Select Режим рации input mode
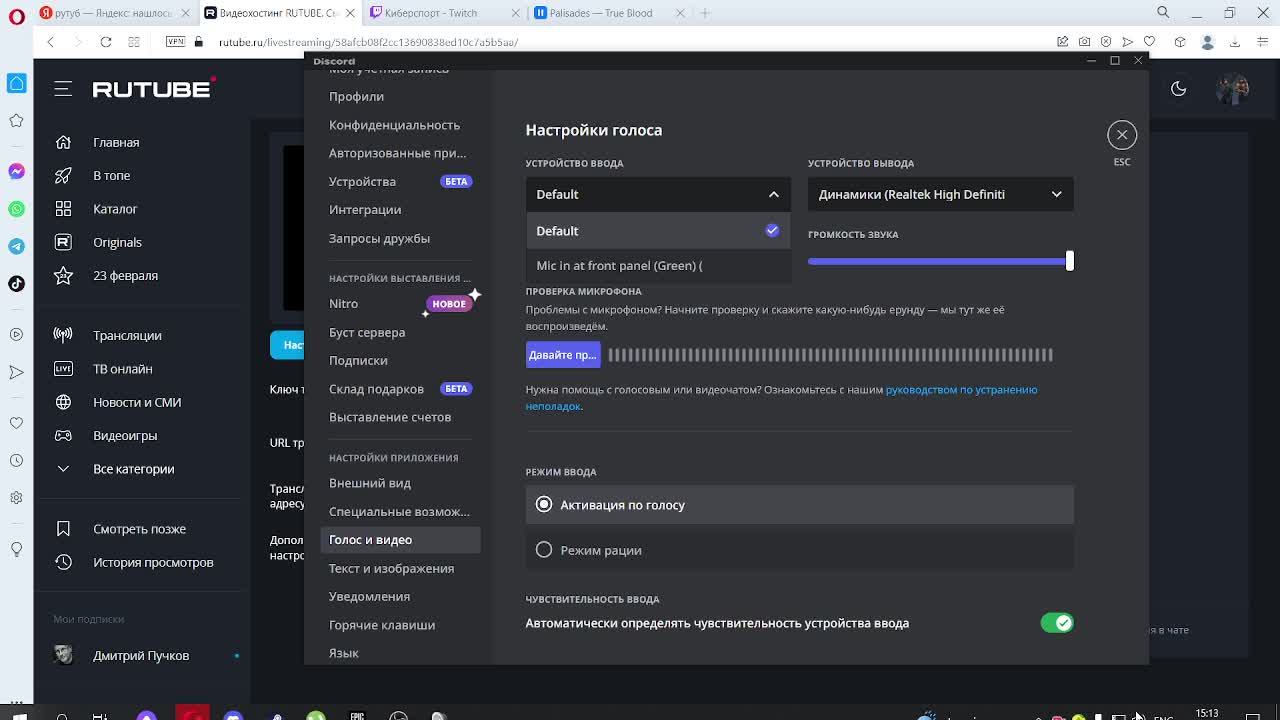 click(x=799, y=550)
